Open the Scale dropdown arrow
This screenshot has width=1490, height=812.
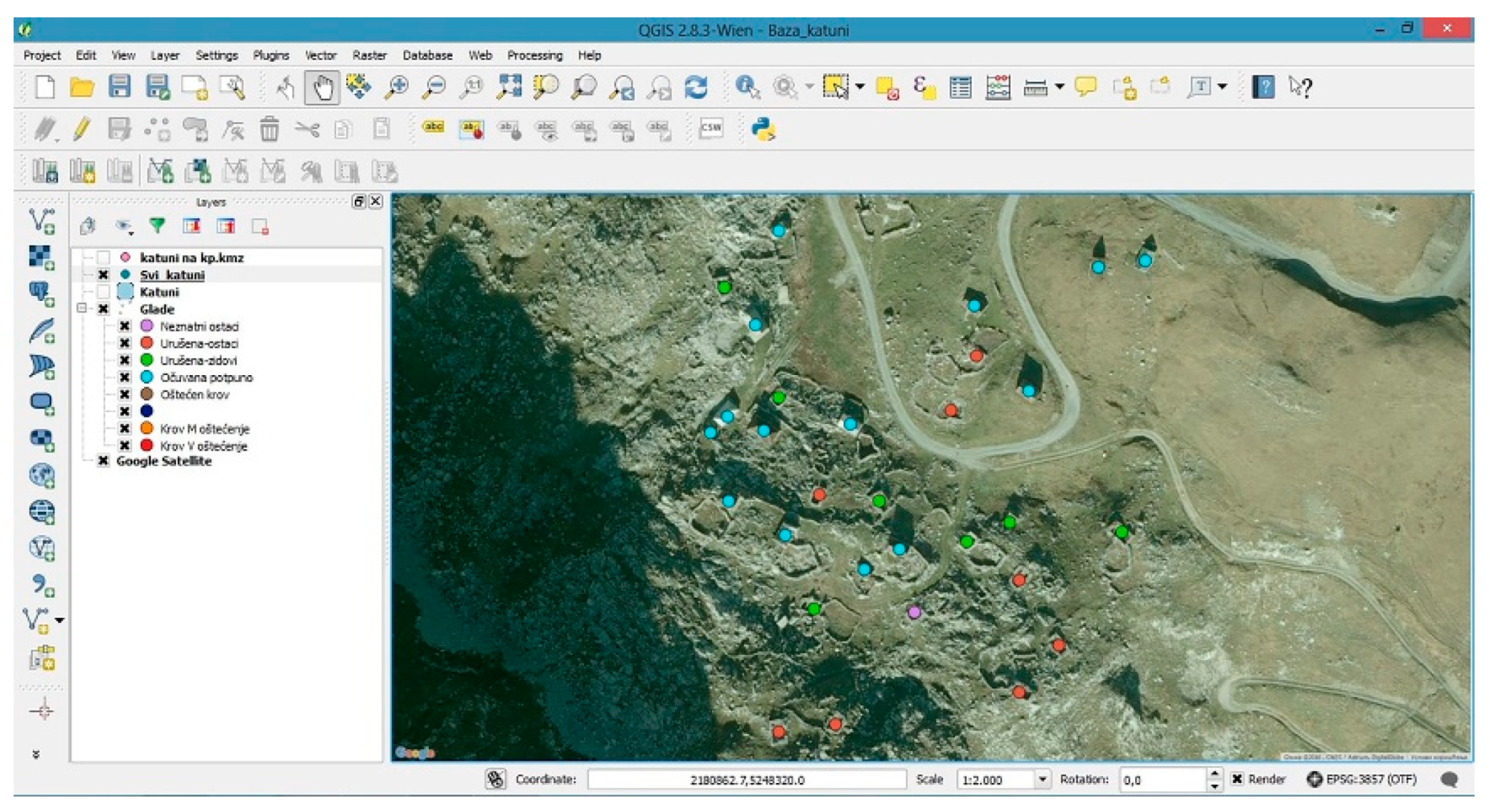pos(1043,779)
